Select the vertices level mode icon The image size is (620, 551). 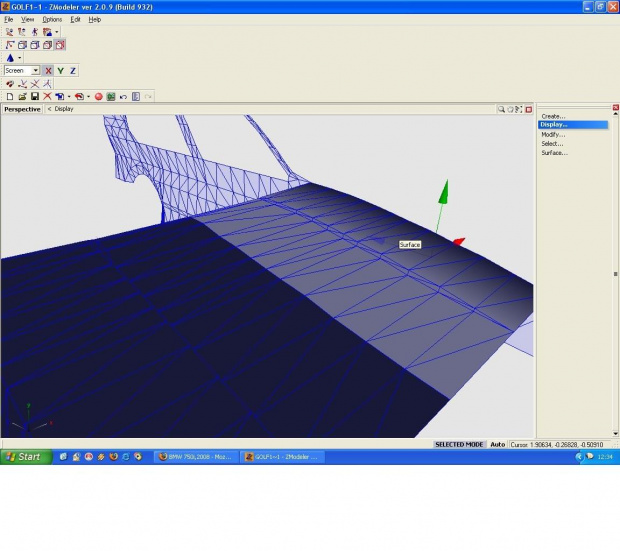point(9,45)
